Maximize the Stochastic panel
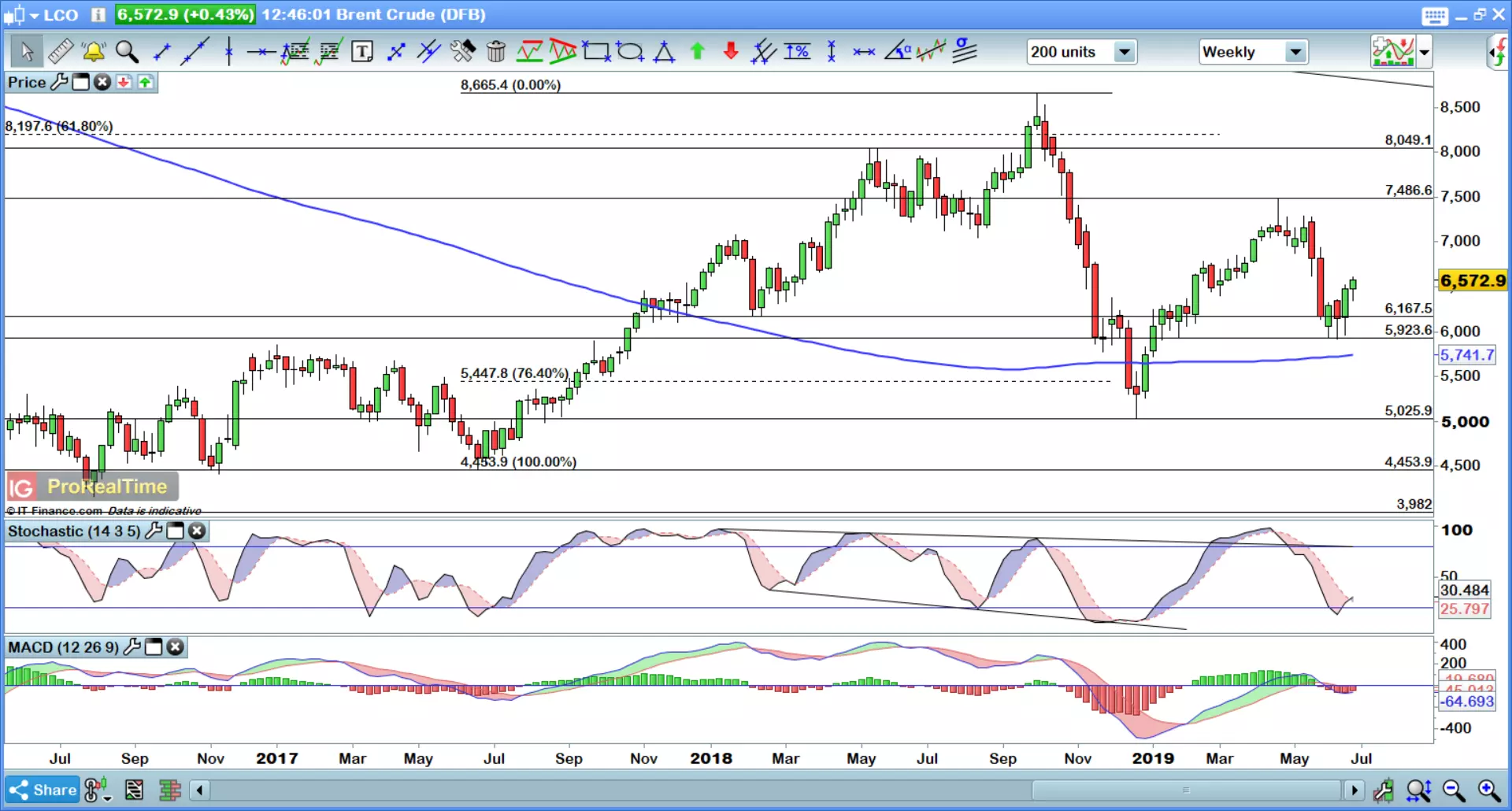The width and height of the screenshot is (1512, 811). (x=176, y=531)
